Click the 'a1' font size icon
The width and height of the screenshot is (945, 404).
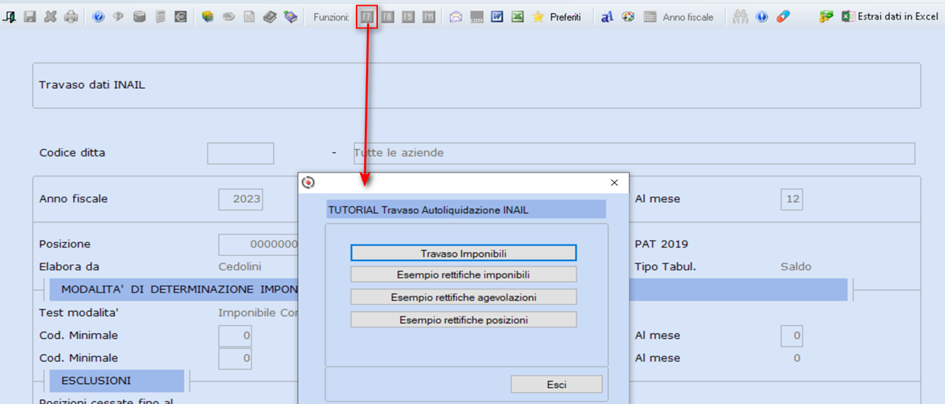[x=607, y=17]
